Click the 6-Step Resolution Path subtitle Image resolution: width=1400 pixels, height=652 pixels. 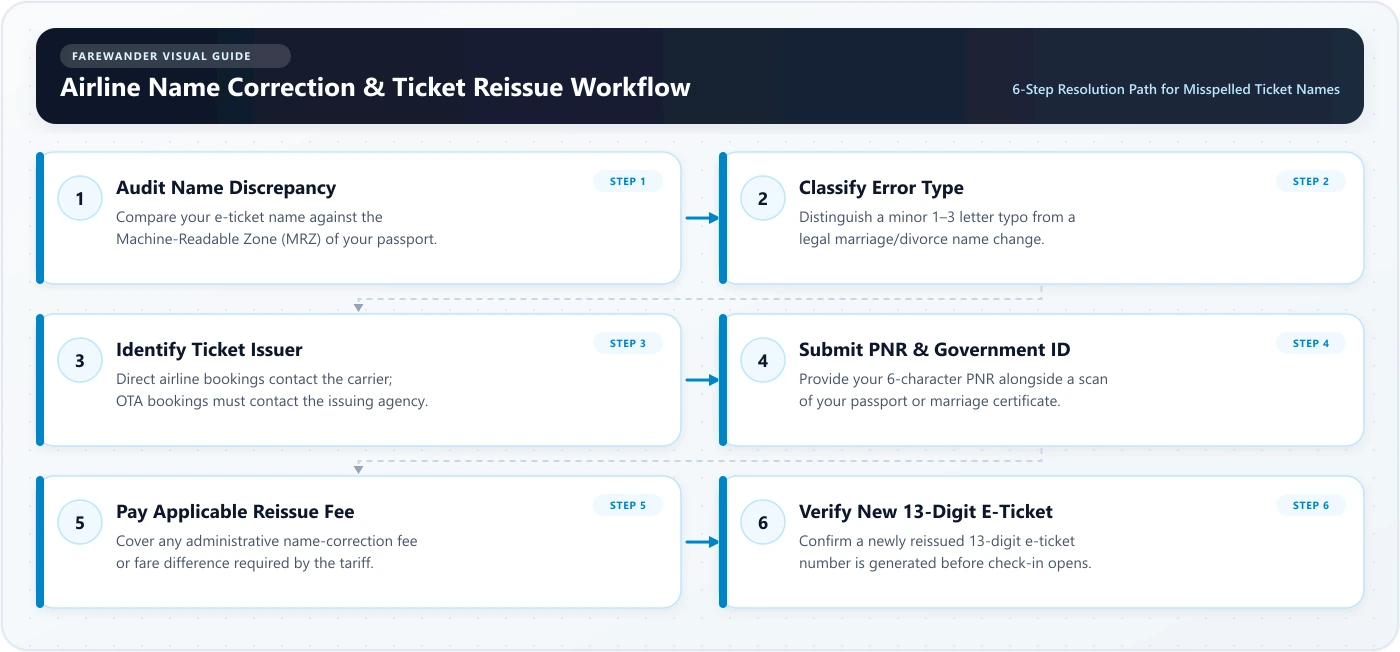tap(1176, 89)
